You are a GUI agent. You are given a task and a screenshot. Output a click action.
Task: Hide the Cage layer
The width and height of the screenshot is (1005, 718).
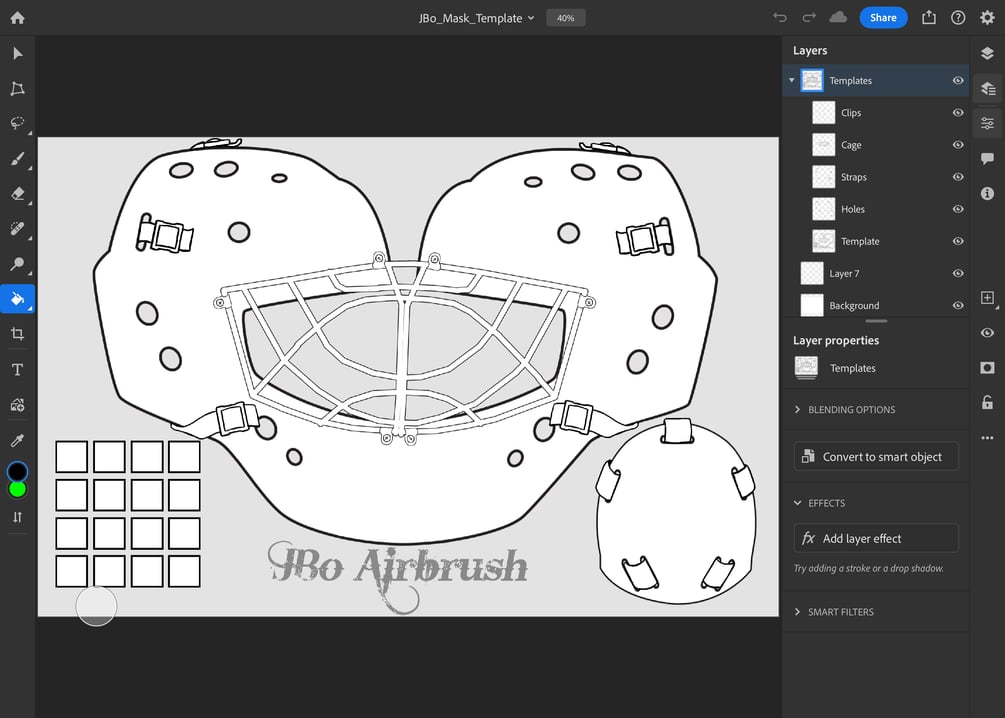tap(957, 144)
